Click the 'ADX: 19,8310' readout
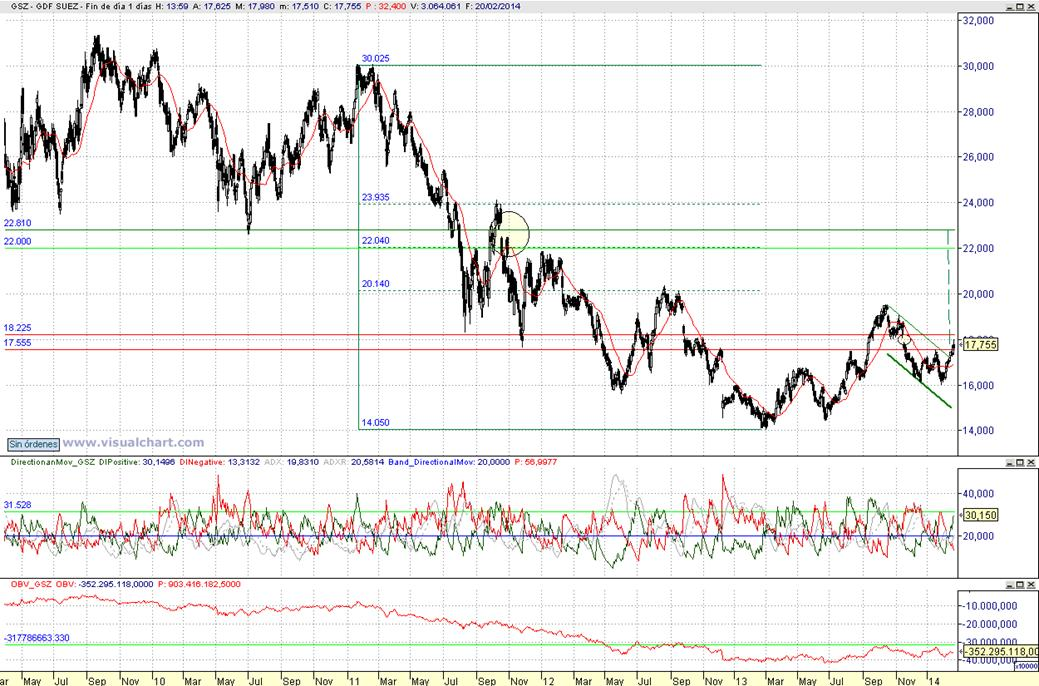Screen dimensions: 1039x686 click(292, 462)
